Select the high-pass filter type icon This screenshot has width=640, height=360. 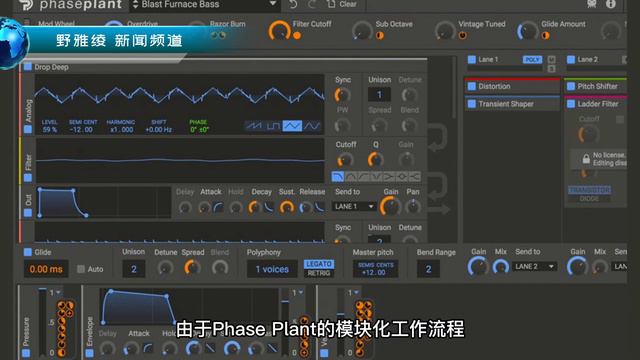363,177
